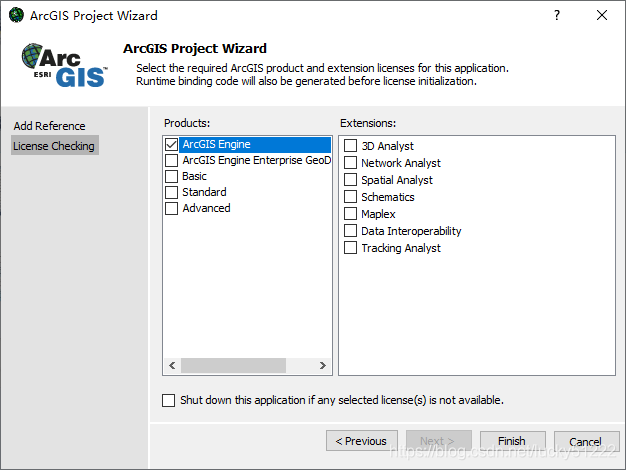Toggle the Spatial Analyst extension checkbox
This screenshot has height=470, width=626.
351,179
